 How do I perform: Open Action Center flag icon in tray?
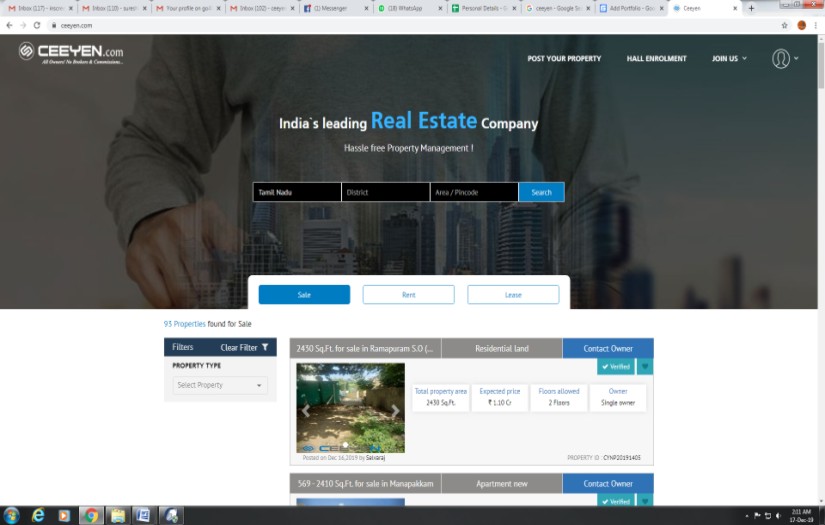coord(757,516)
